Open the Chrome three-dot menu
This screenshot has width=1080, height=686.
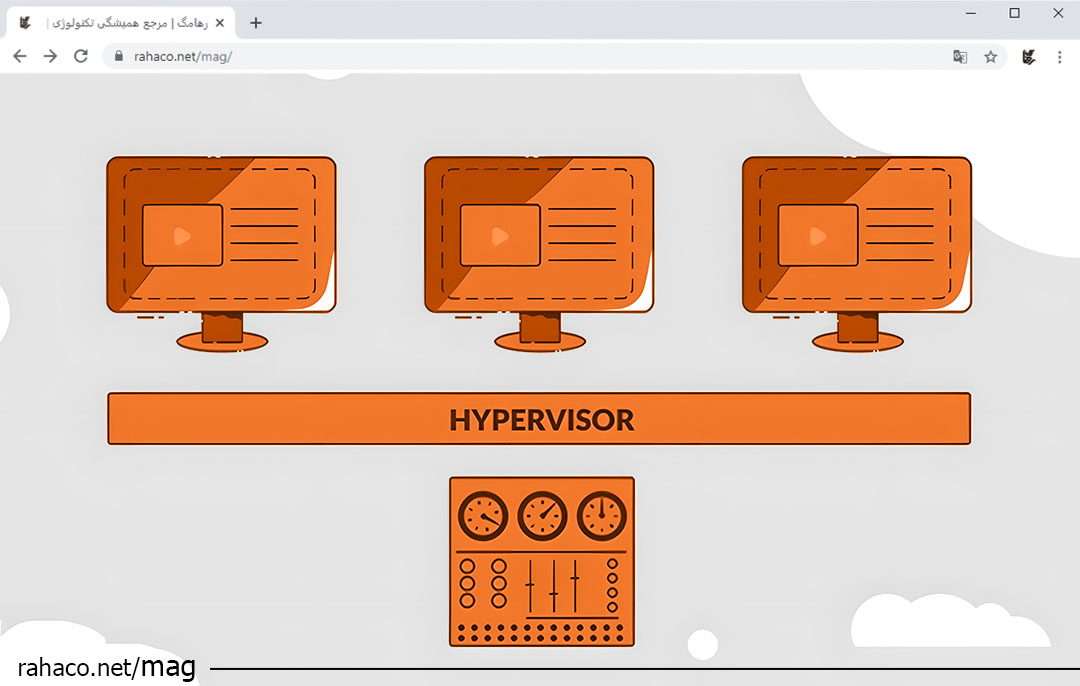1059,57
